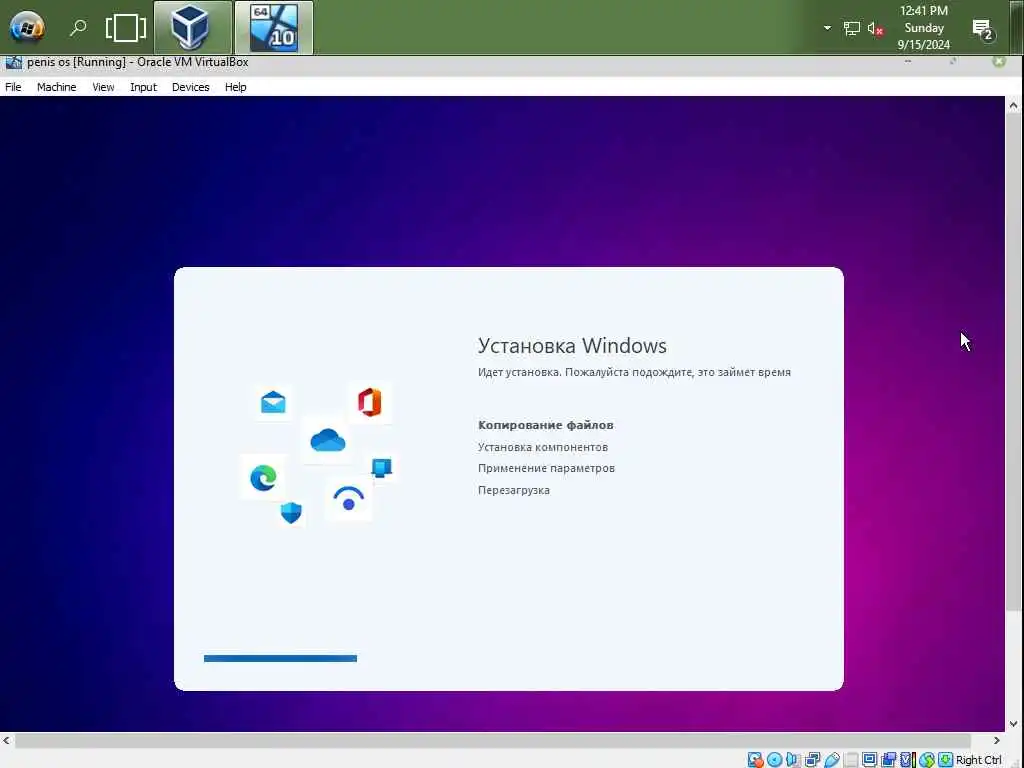Screen dimensions: 1024x768
Task: Click the display settings status icon
Action: 869,760
